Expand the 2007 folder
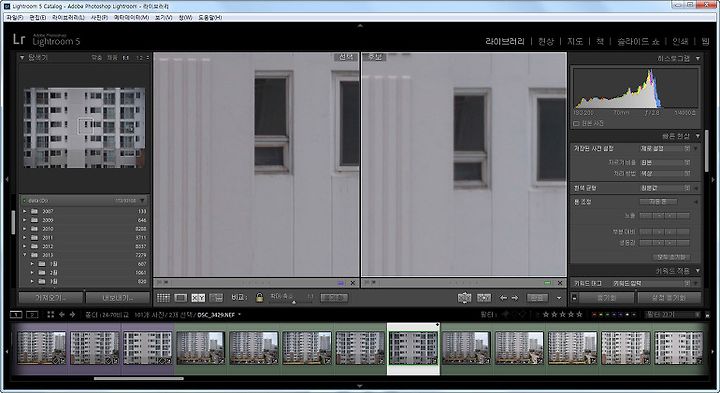The width and height of the screenshot is (720, 393). (x=25, y=211)
